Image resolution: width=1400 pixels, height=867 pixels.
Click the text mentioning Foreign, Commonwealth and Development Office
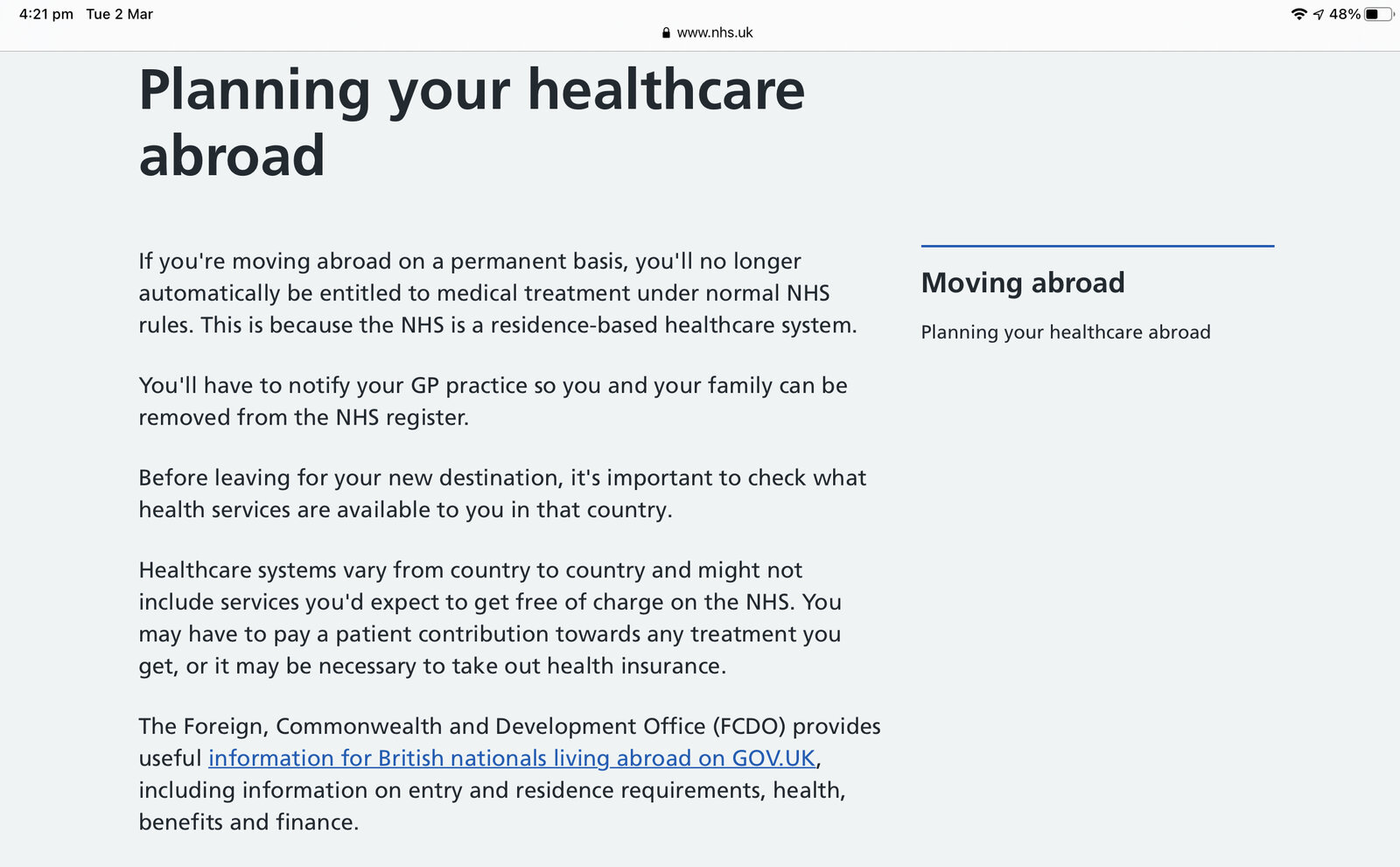[509, 726]
